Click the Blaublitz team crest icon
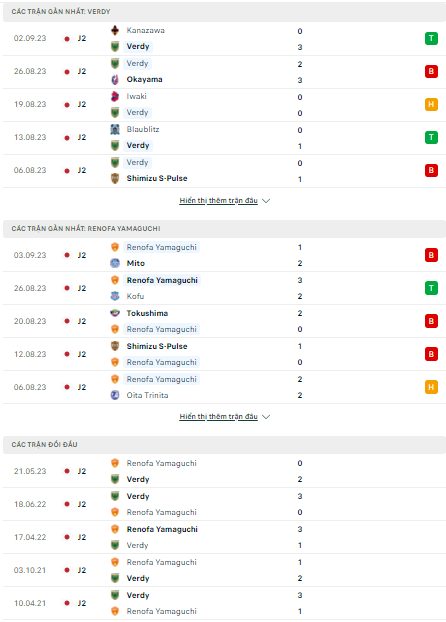 [x=115, y=129]
